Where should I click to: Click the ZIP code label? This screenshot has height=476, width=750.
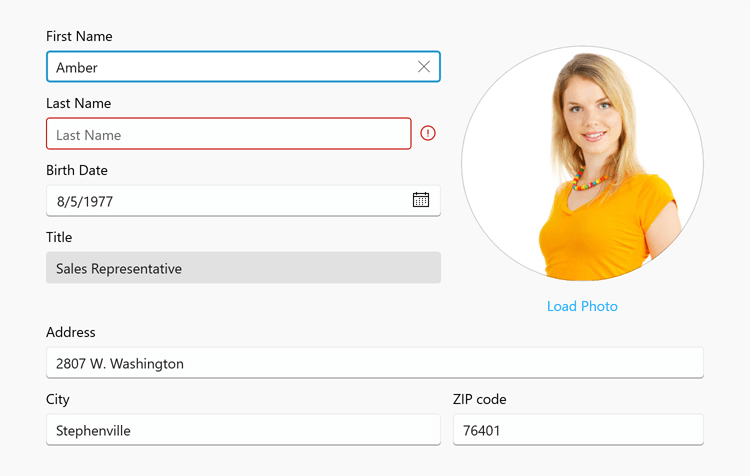pyautogui.click(x=480, y=399)
